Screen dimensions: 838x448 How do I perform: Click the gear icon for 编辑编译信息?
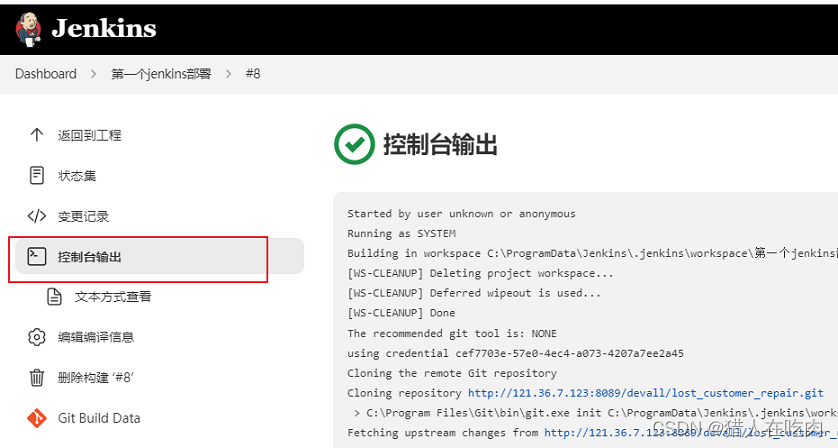click(37, 337)
